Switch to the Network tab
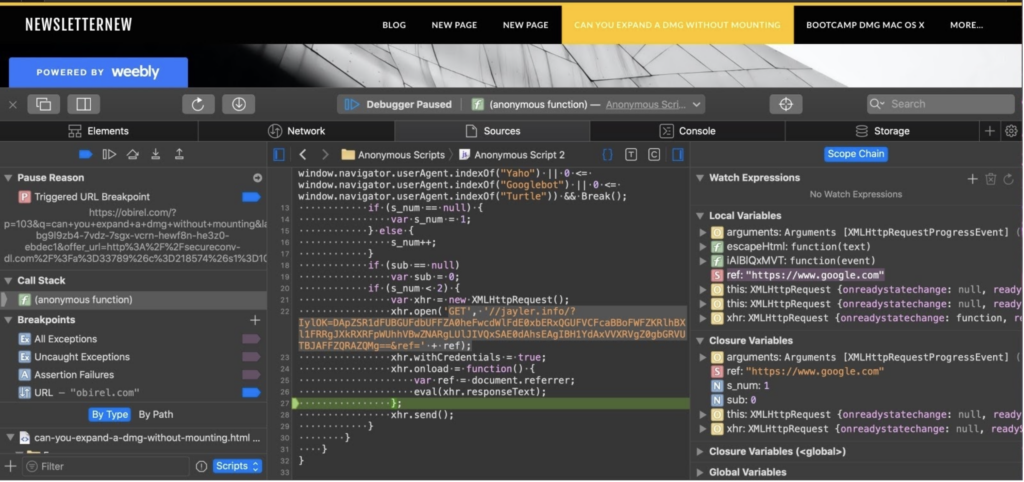The image size is (1024, 482). pyautogui.click(x=296, y=131)
